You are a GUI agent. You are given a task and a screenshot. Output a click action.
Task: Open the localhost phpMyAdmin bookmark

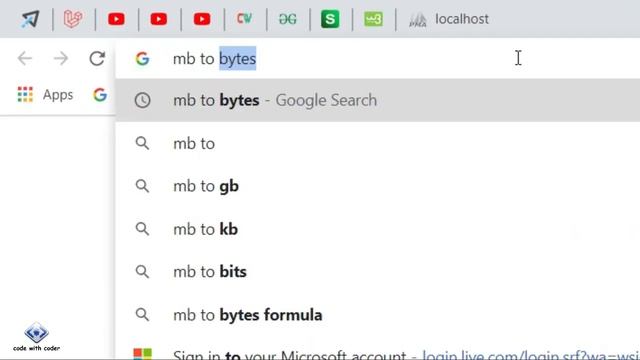point(449,19)
